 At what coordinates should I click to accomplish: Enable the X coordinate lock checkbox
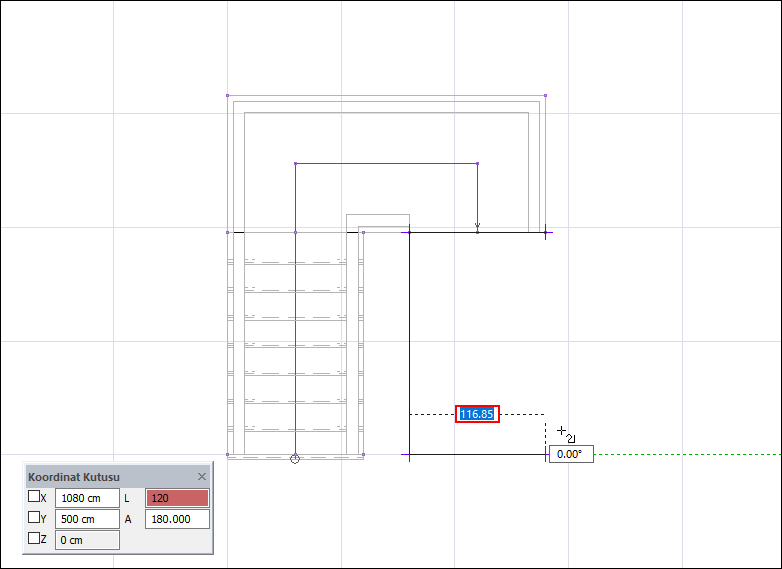[34, 496]
